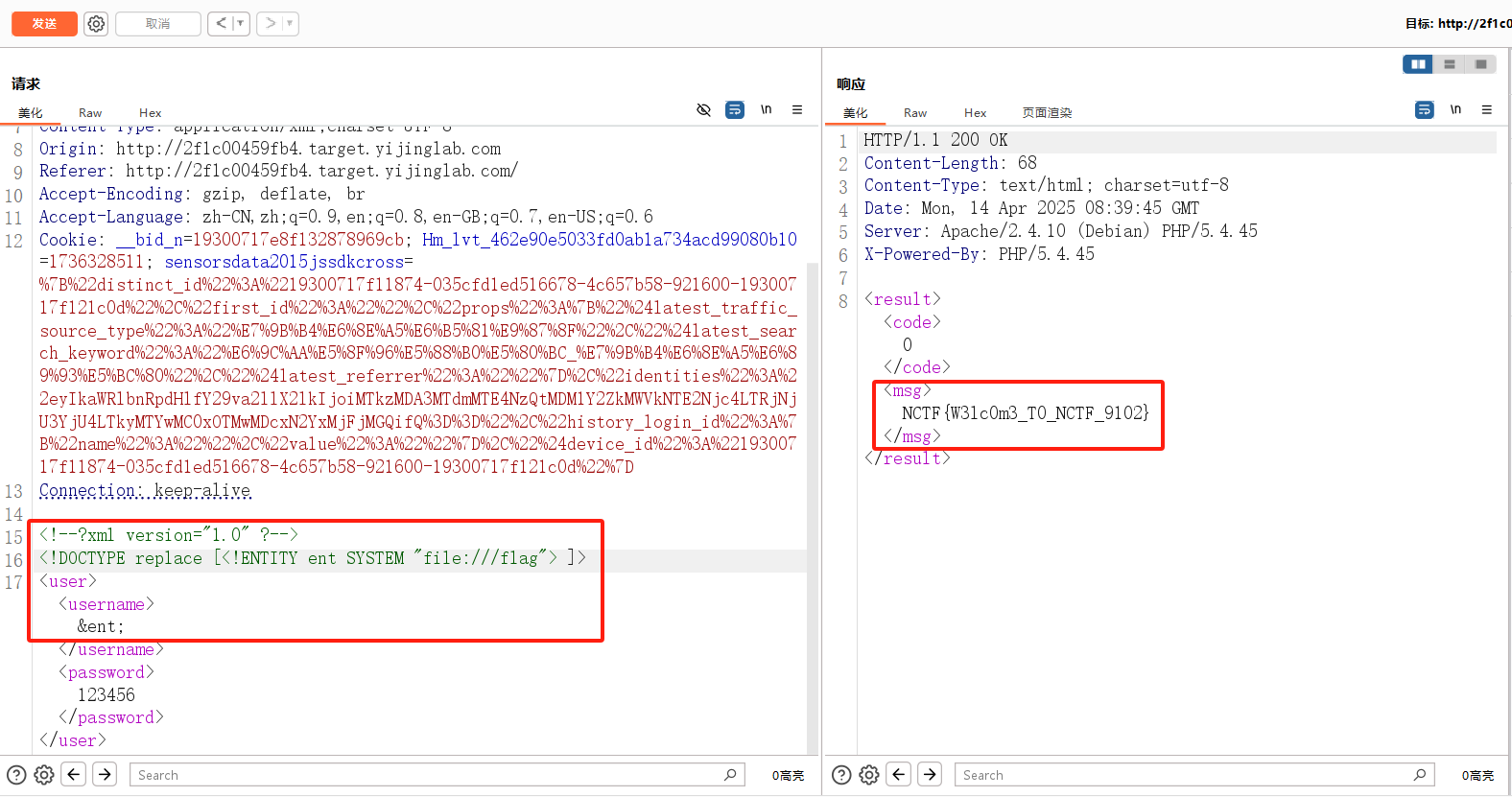Open history dropdown next to forward arrow
The height and width of the screenshot is (797, 1512).
point(290,23)
